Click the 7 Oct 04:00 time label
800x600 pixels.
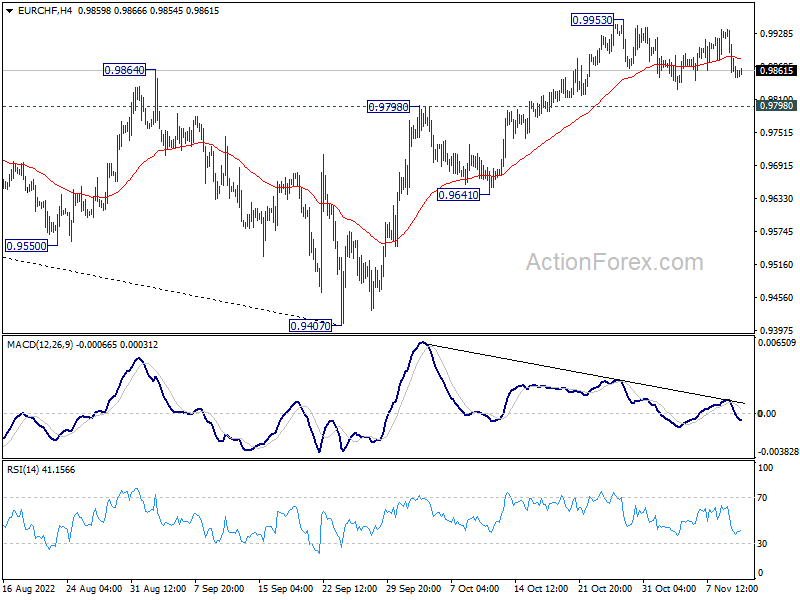(x=474, y=588)
